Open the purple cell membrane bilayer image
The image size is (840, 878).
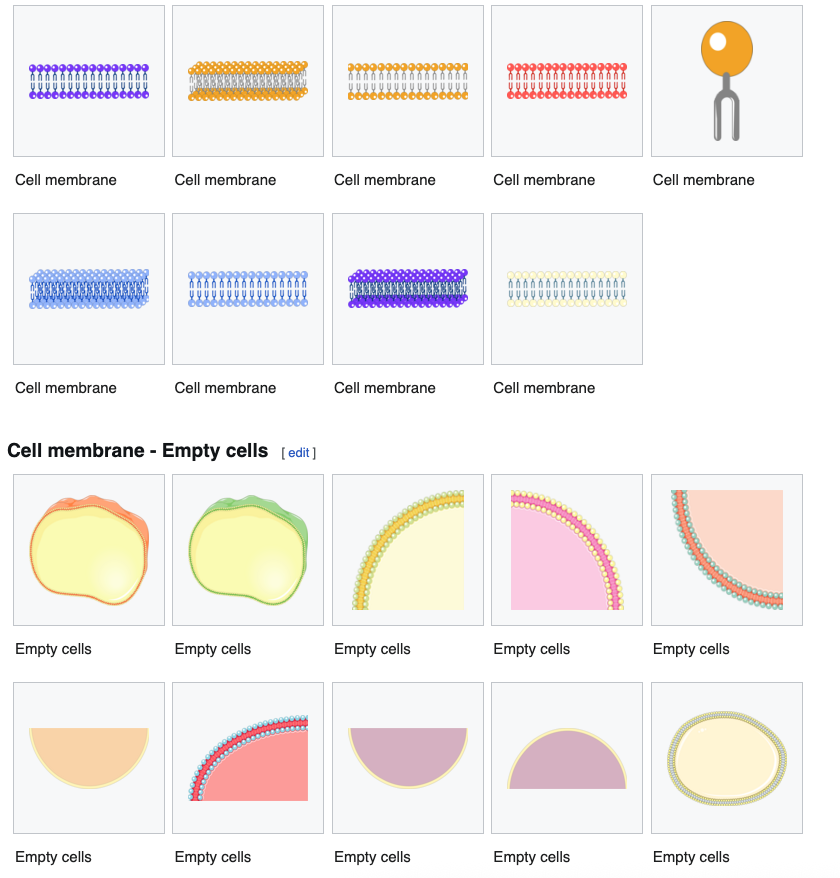coord(89,81)
